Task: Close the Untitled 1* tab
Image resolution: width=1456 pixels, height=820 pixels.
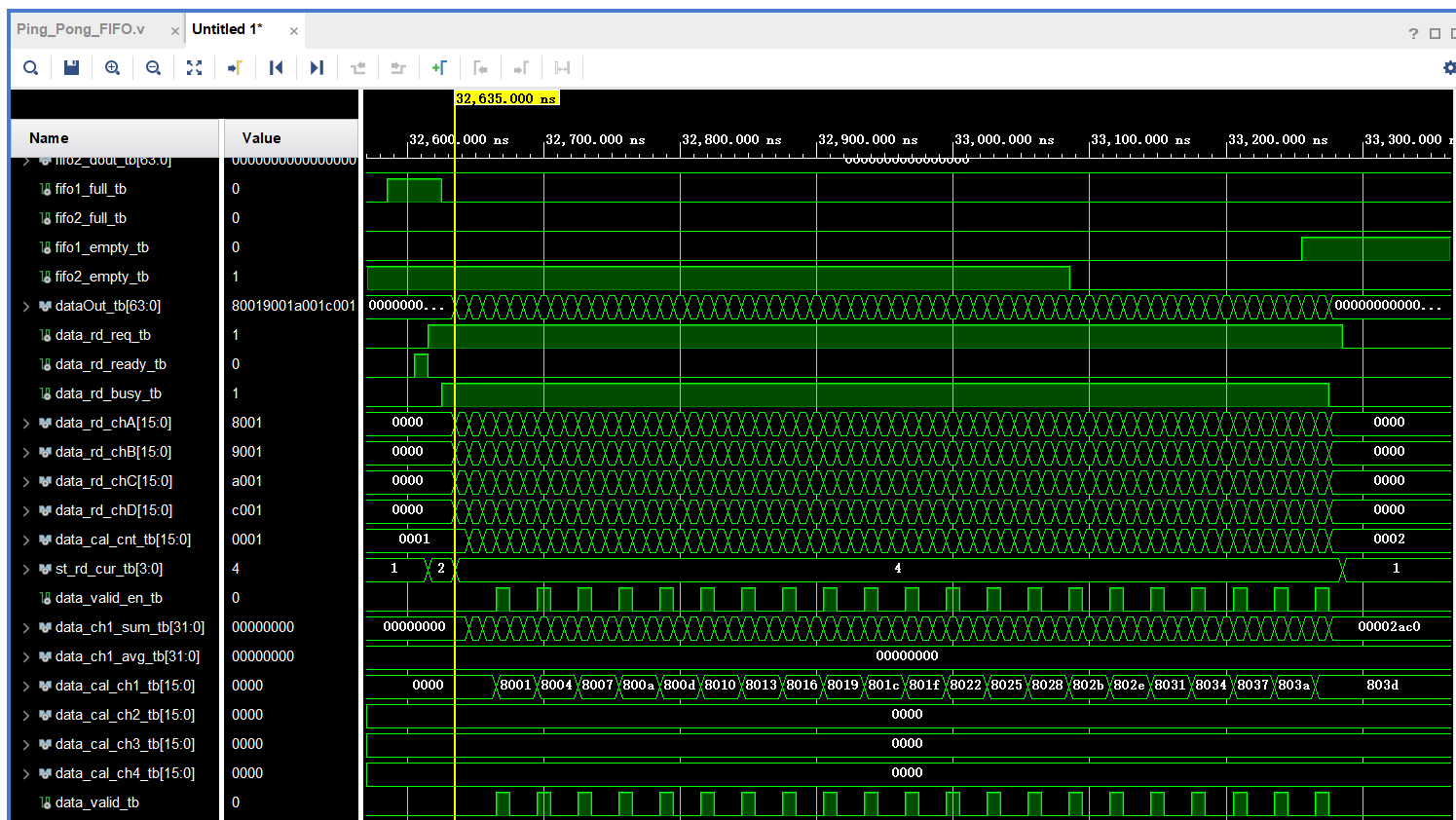Action: click(294, 31)
